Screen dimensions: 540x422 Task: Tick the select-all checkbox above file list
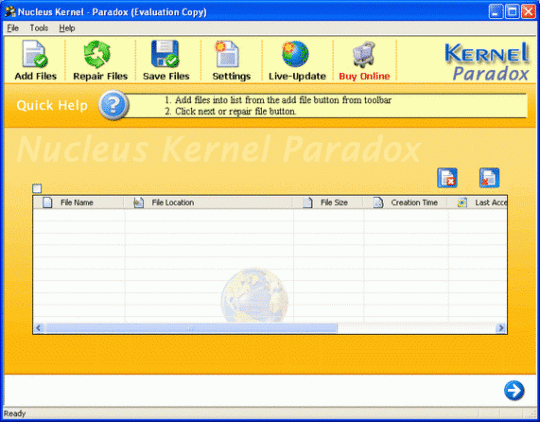pos(37,188)
